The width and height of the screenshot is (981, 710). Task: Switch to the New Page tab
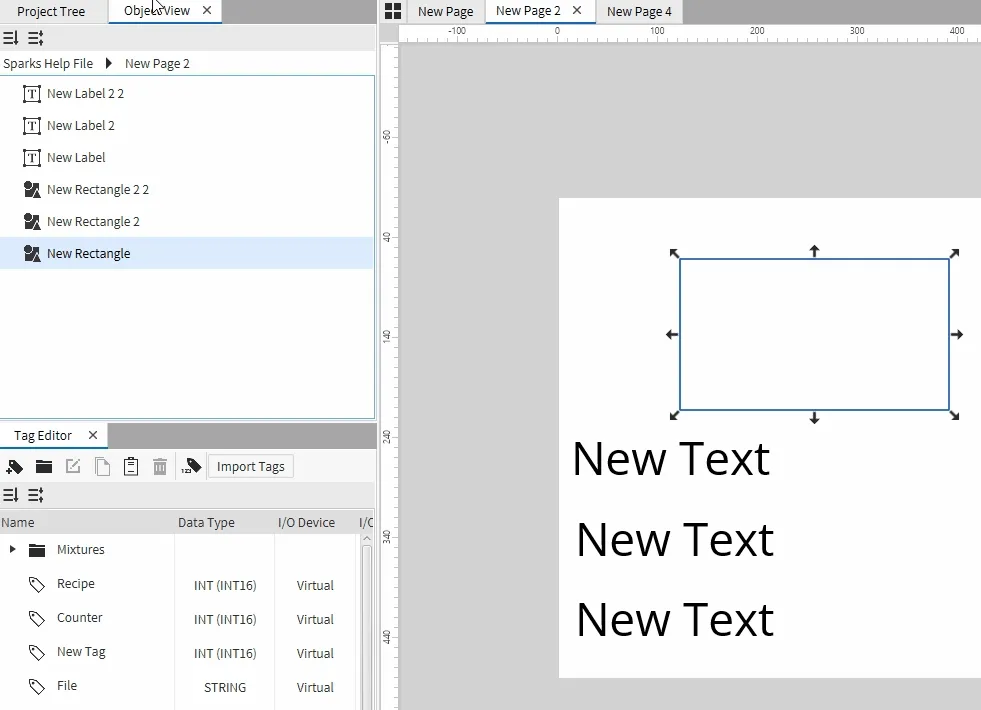[x=445, y=12]
